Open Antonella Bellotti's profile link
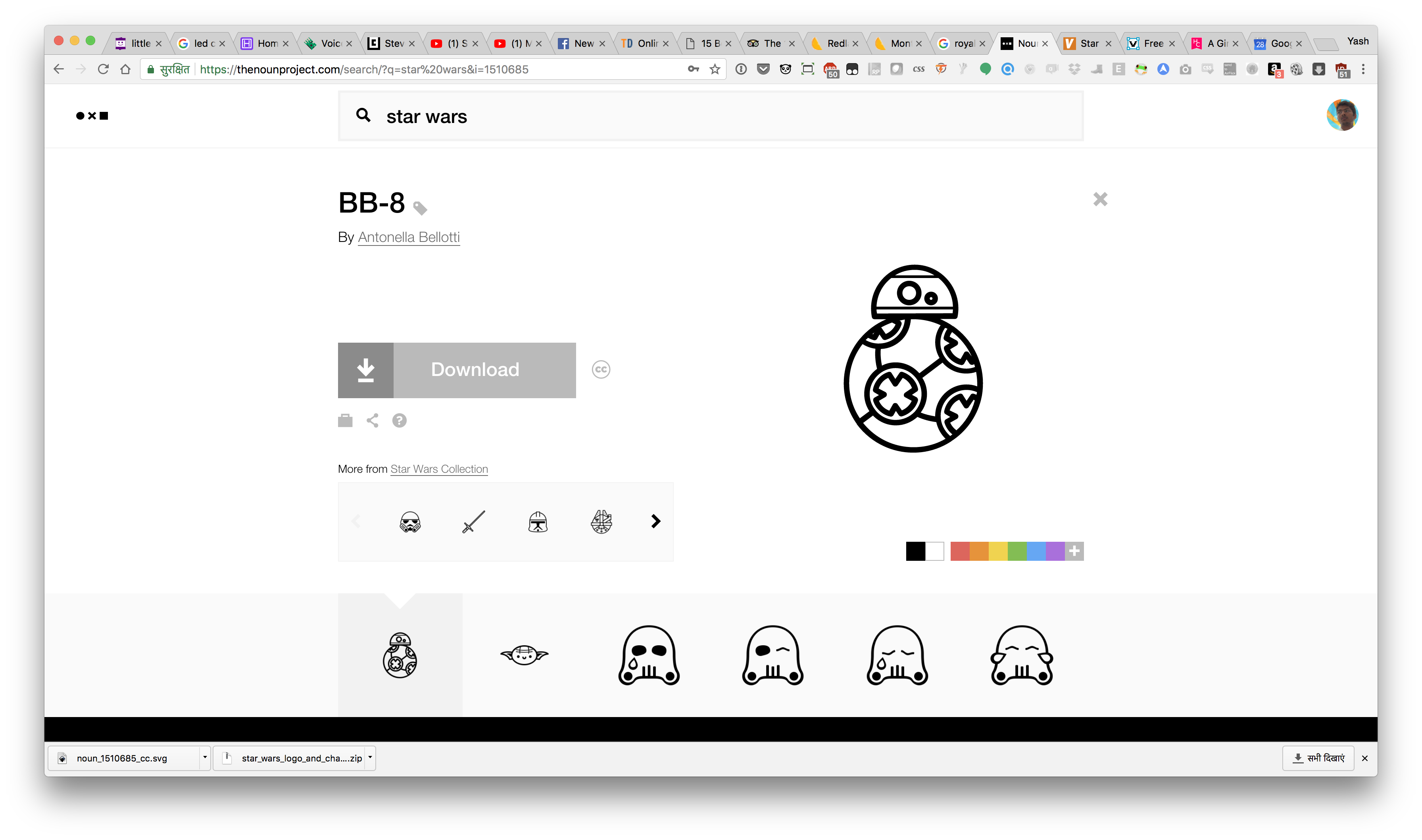This screenshot has width=1422, height=840. (409, 237)
